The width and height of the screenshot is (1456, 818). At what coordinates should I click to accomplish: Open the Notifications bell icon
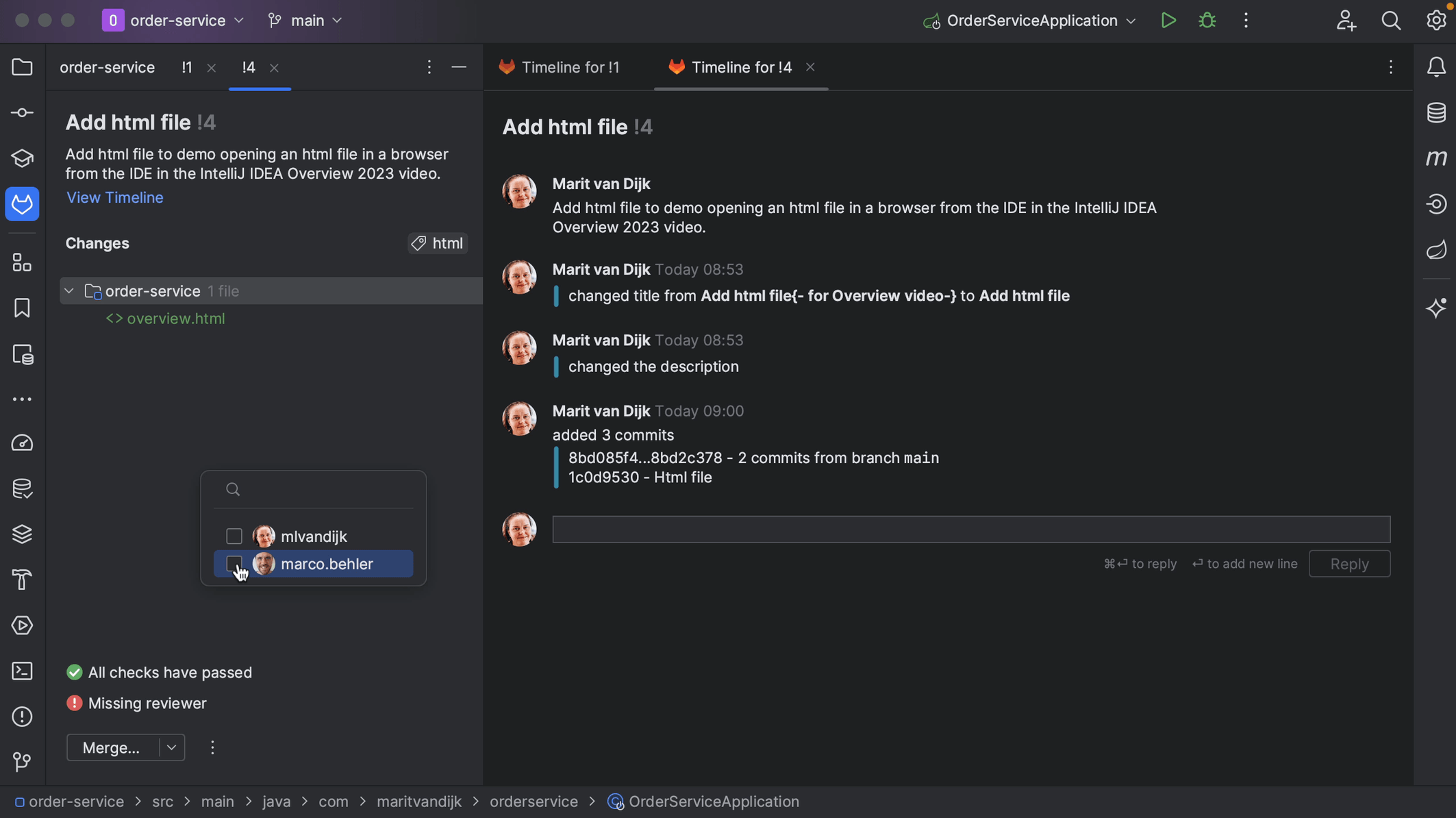(x=1436, y=67)
